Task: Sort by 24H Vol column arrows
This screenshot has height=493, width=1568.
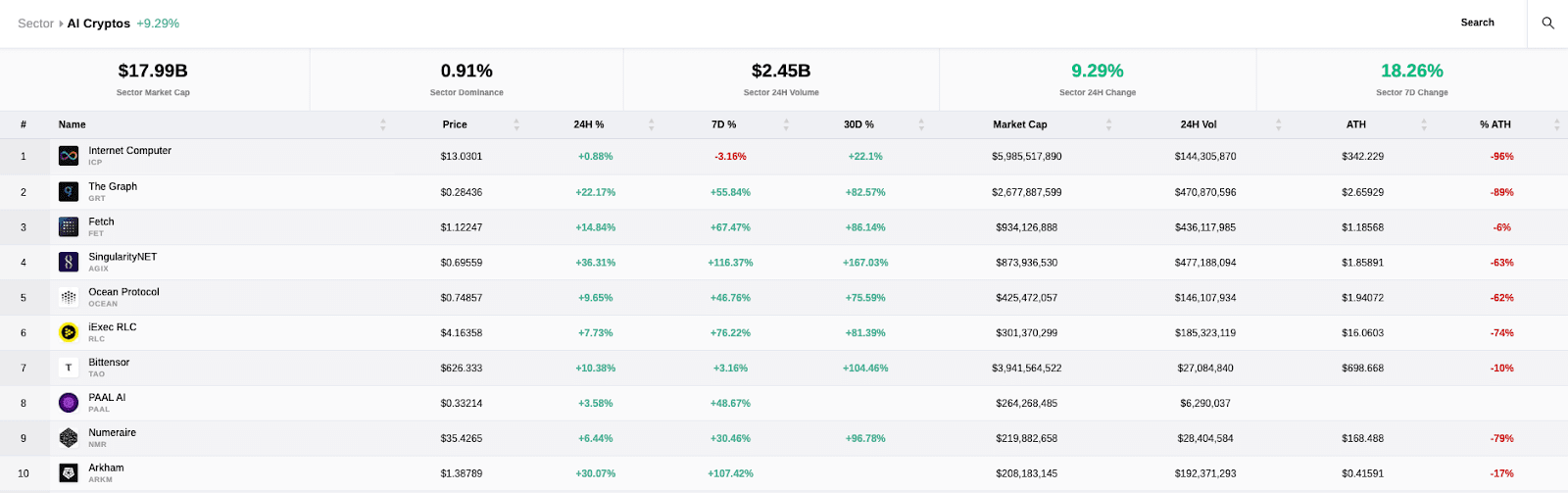Action: (1279, 124)
